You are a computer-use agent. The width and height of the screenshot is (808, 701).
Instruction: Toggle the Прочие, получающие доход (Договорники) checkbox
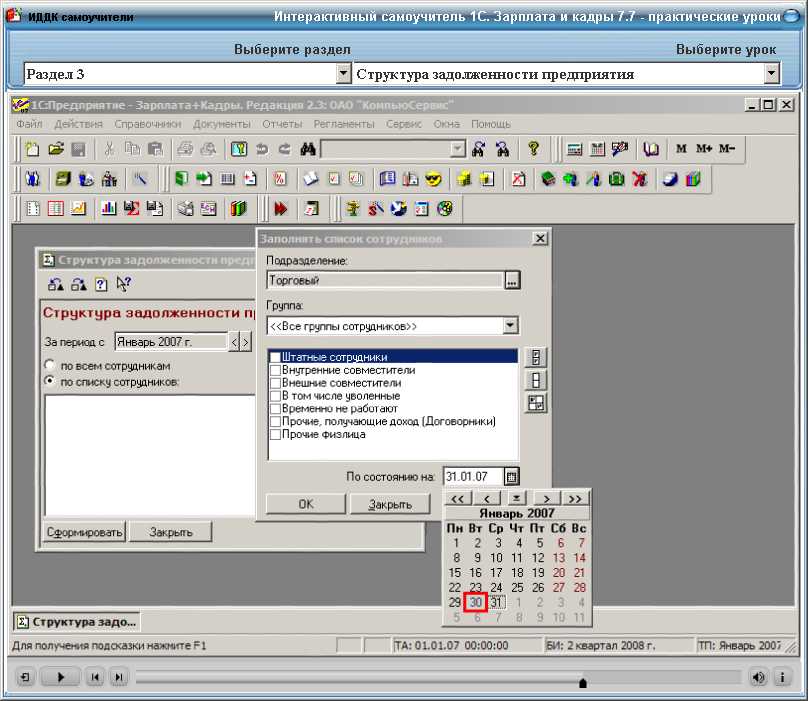tap(275, 422)
